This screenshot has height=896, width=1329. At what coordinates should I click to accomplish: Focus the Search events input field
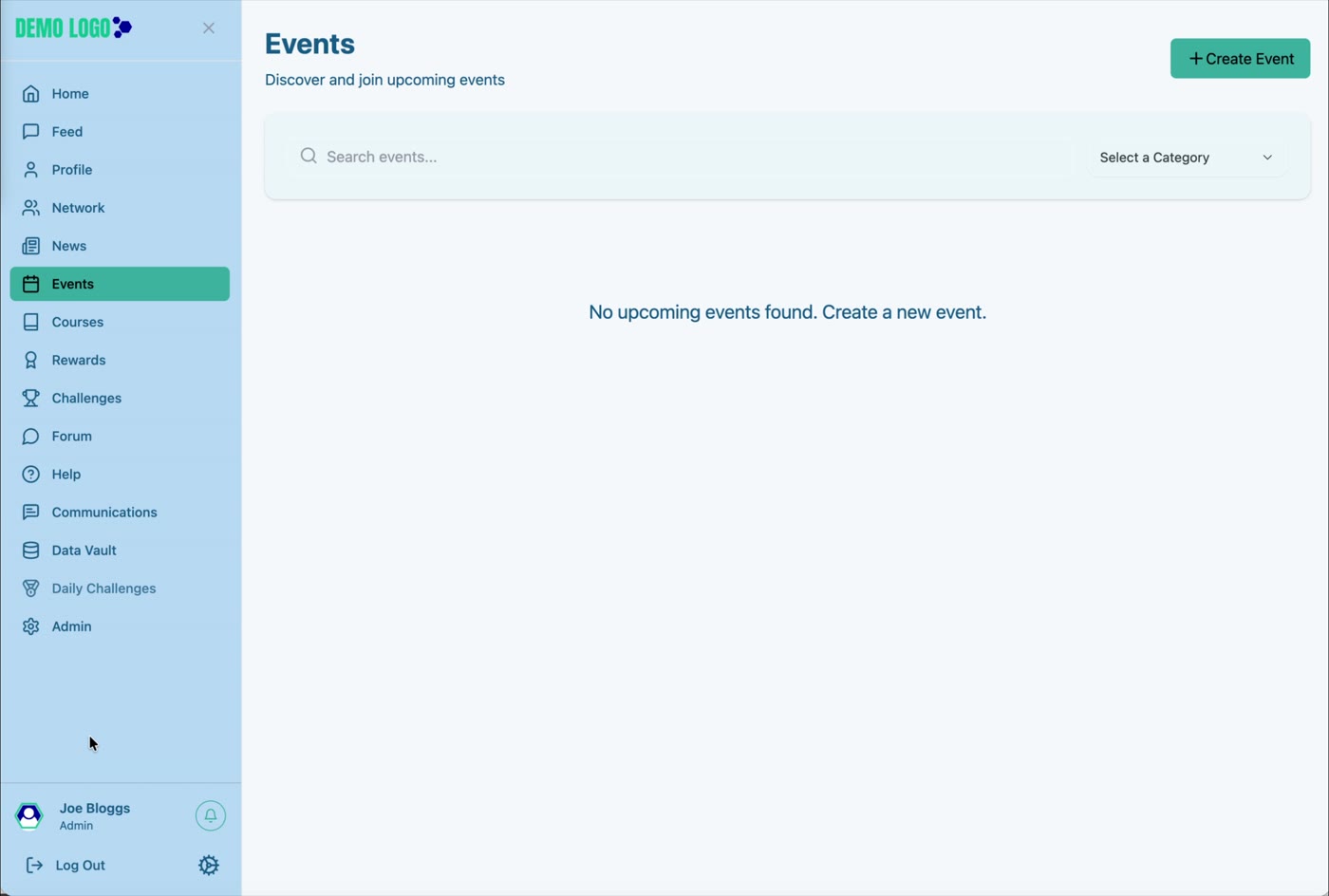coord(679,157)
